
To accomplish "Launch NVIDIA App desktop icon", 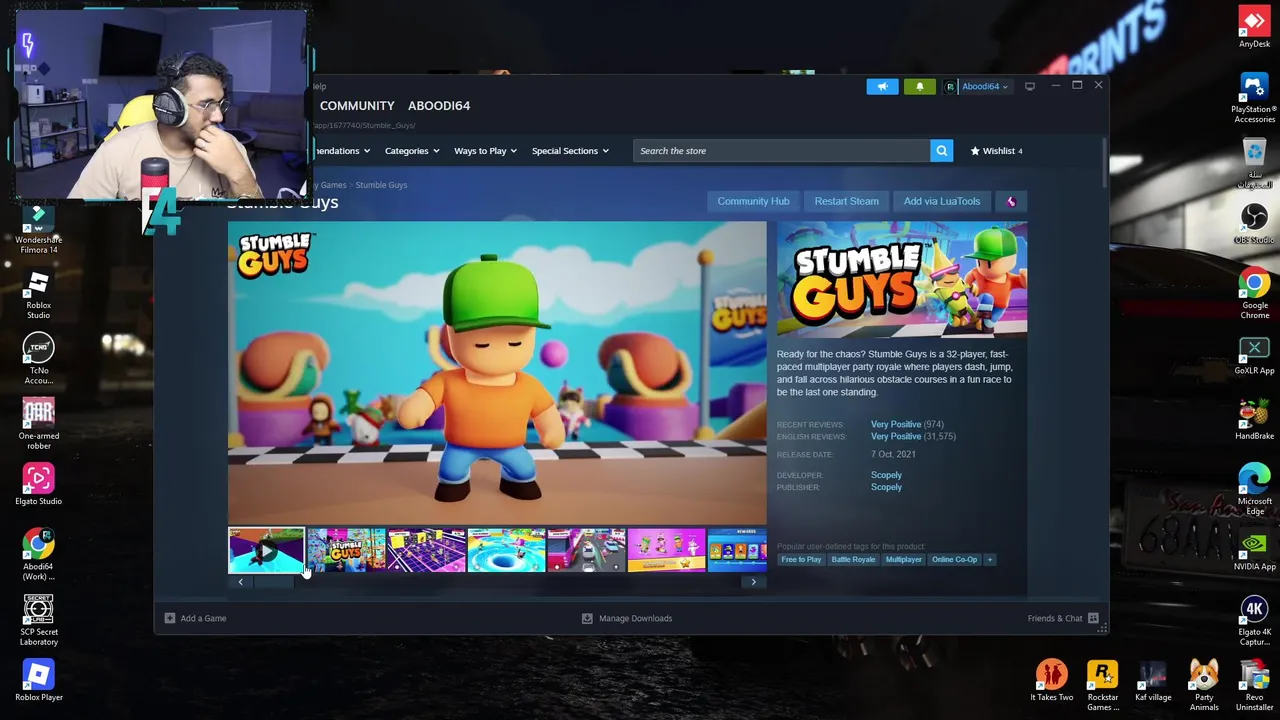I will (x=1254, y=551).
